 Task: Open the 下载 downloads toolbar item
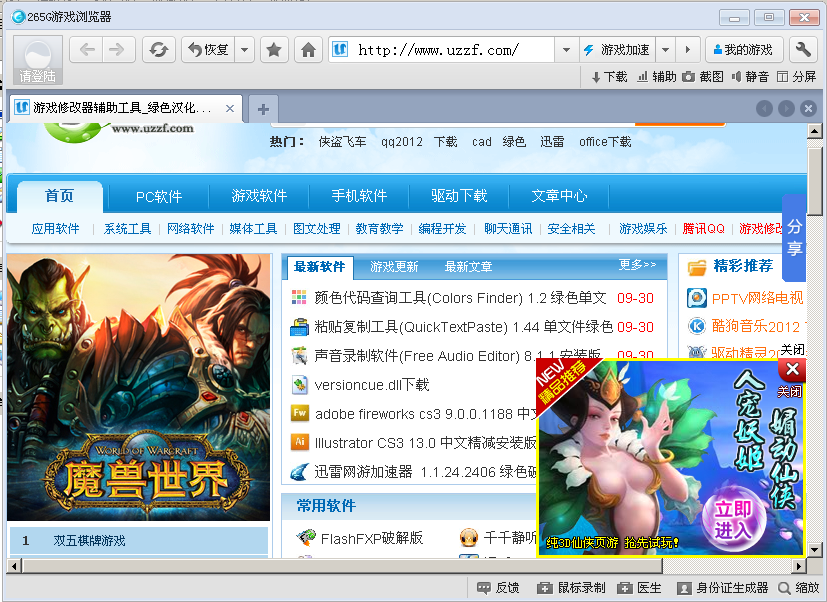tap(609, 77)
